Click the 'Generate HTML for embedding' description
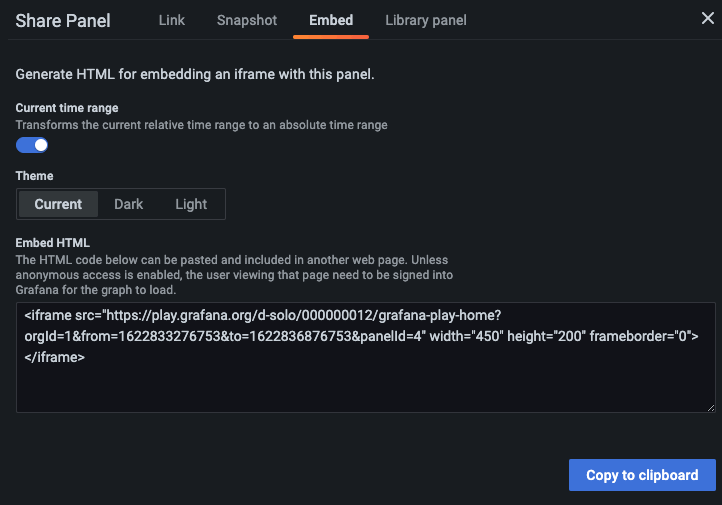722x505 pixels. click(x=195, y=75)
